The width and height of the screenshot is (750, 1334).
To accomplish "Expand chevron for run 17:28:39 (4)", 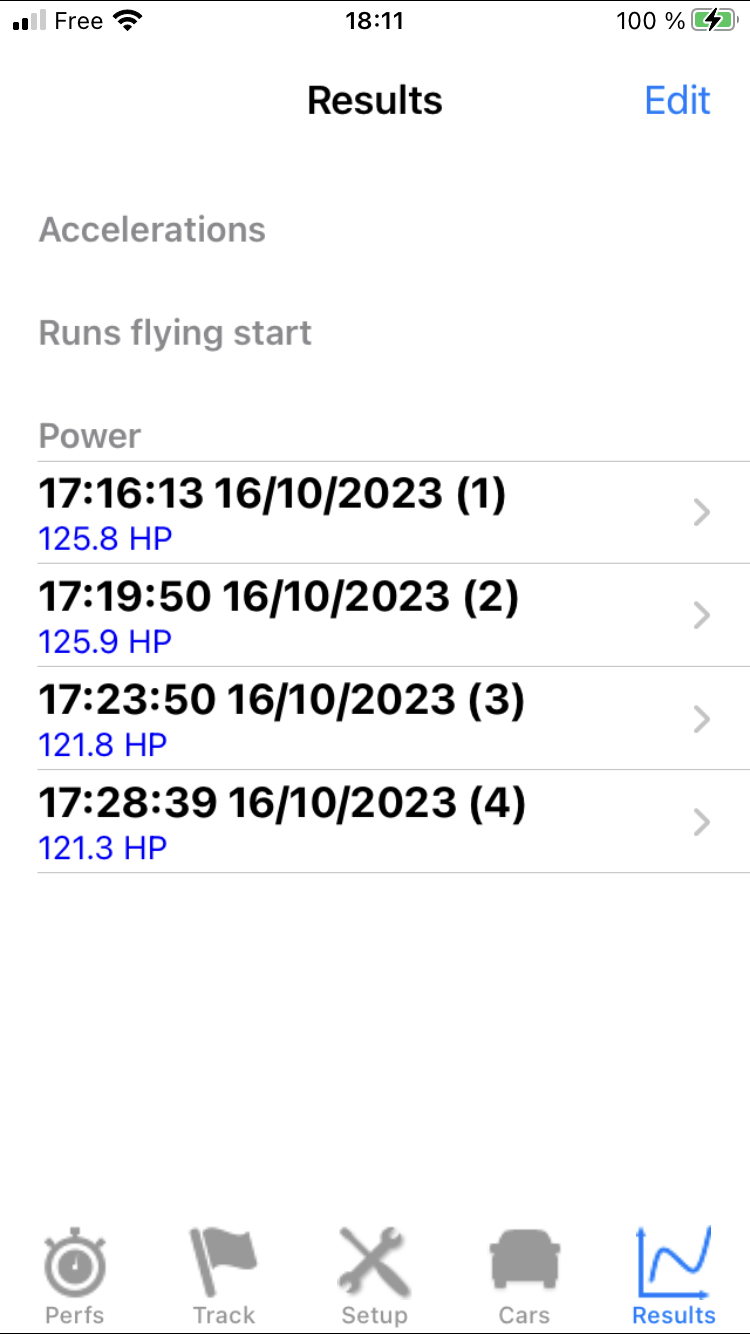I will click(702, 822).
